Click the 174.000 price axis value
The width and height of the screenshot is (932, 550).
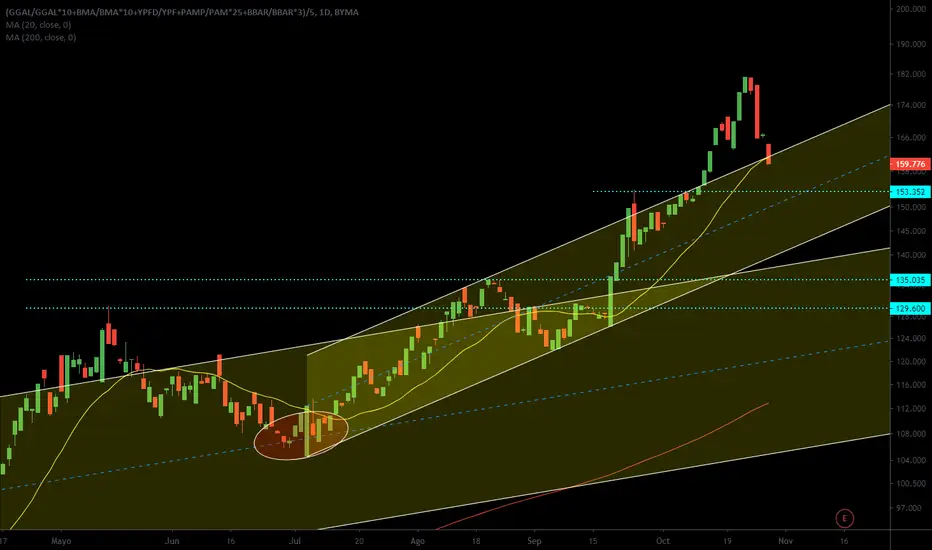[x=911, y=105]
